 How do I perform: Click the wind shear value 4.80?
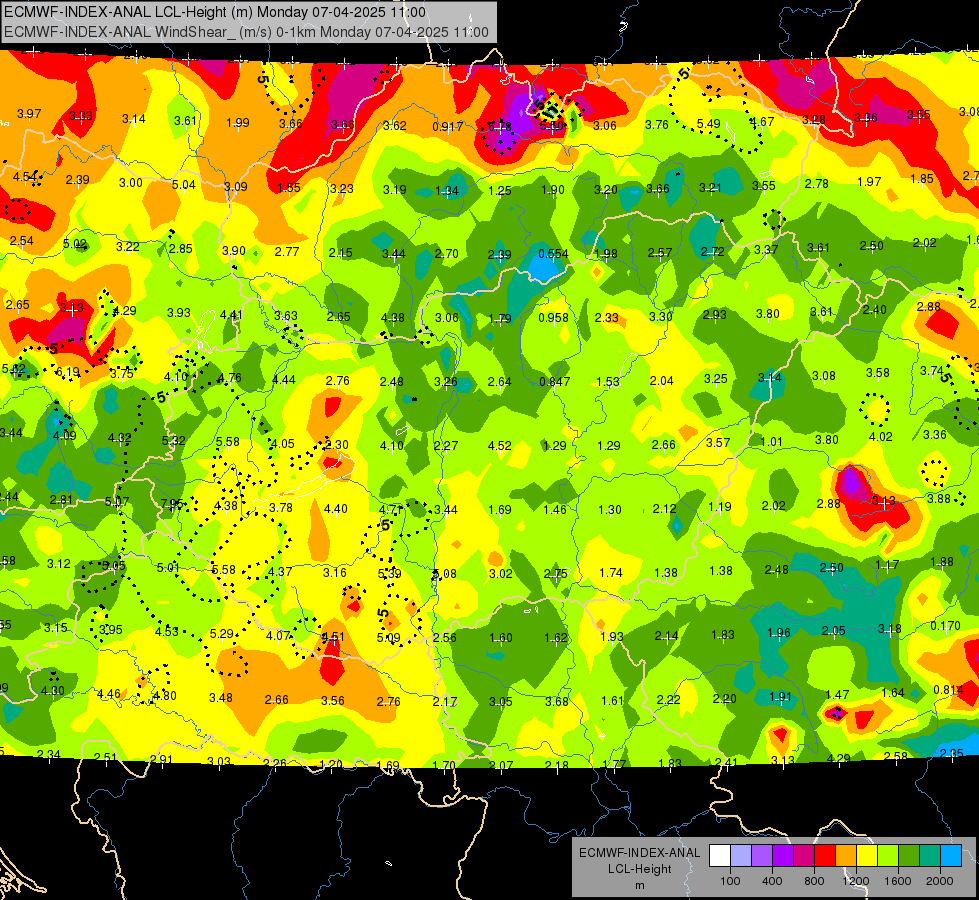[x=165, y=695]
